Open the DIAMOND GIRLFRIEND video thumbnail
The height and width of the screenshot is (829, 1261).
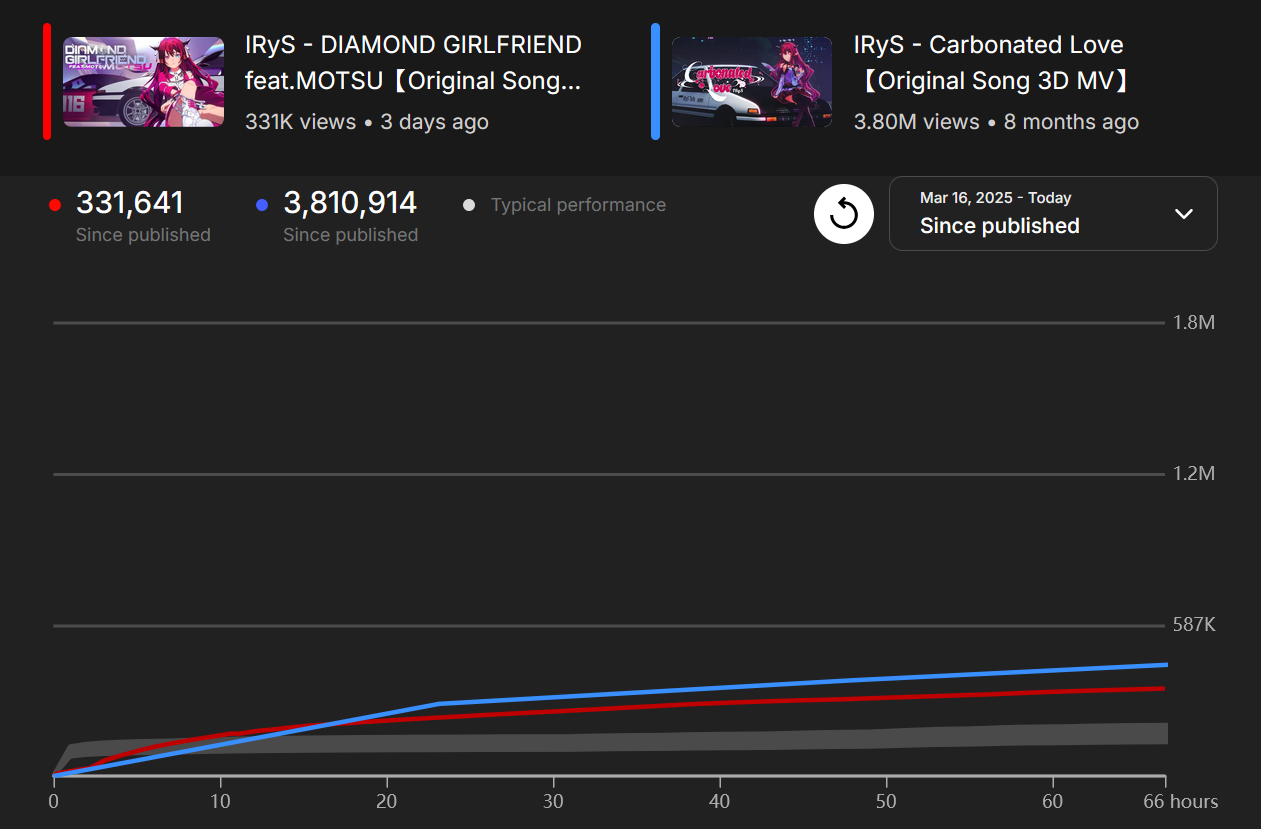tap(144, 82)
